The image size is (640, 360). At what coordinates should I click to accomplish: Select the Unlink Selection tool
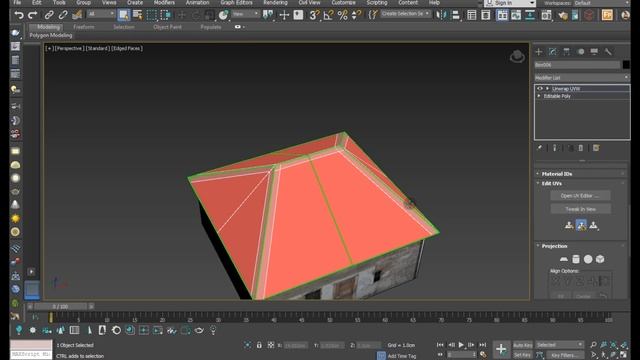tap(63, 15)
